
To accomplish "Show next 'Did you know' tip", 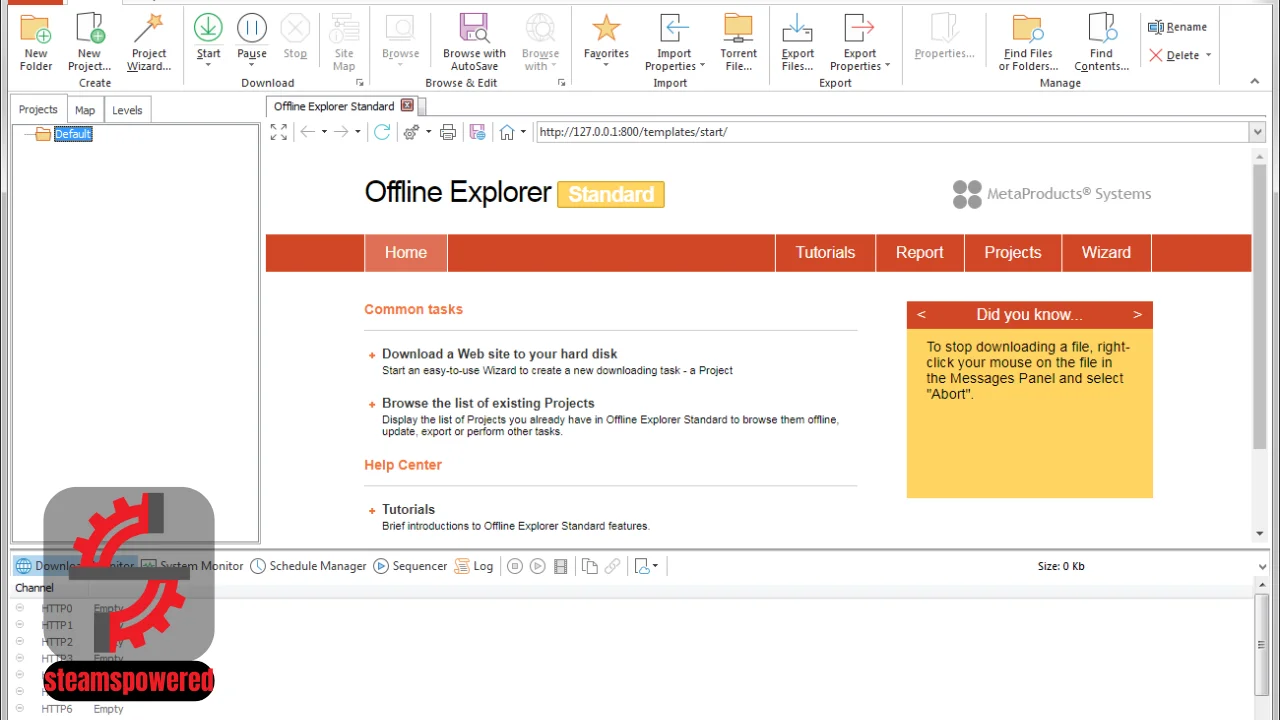I will pos(1137,314).
